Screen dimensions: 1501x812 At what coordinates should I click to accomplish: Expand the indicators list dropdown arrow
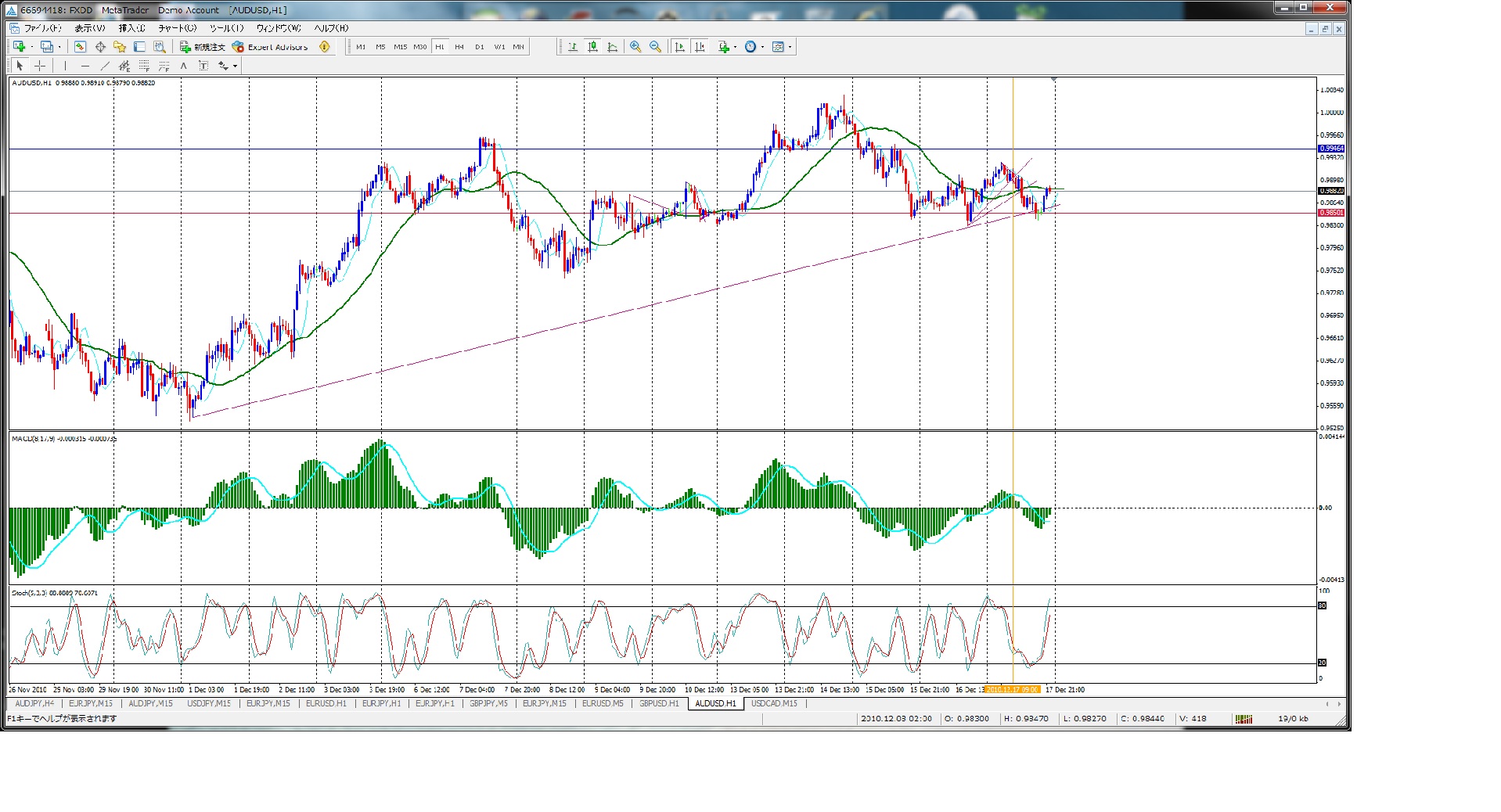(x=735, y=47)
